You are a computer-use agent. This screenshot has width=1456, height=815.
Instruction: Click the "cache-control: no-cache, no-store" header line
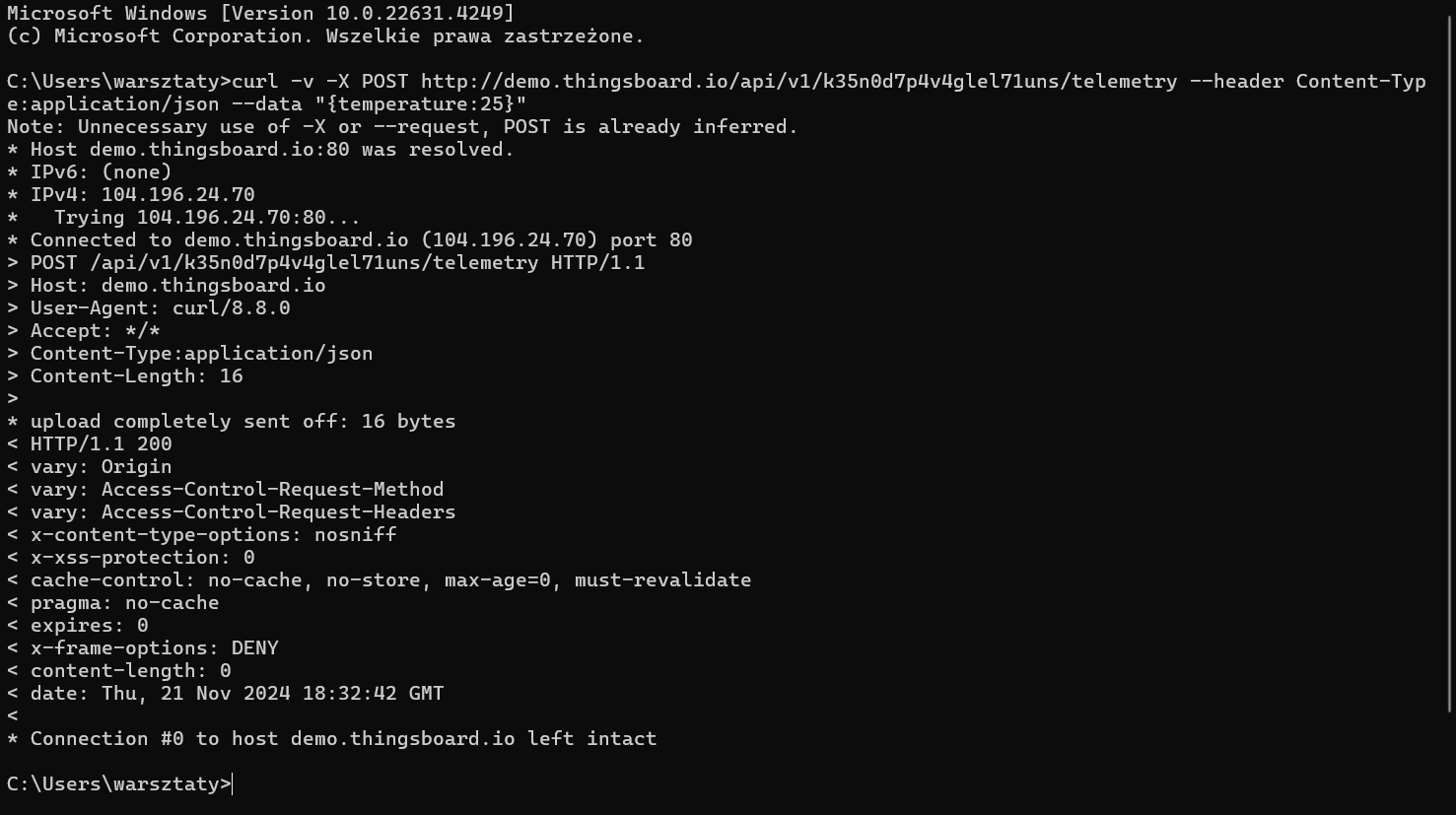pyautogui.click(x=380, y=580)
